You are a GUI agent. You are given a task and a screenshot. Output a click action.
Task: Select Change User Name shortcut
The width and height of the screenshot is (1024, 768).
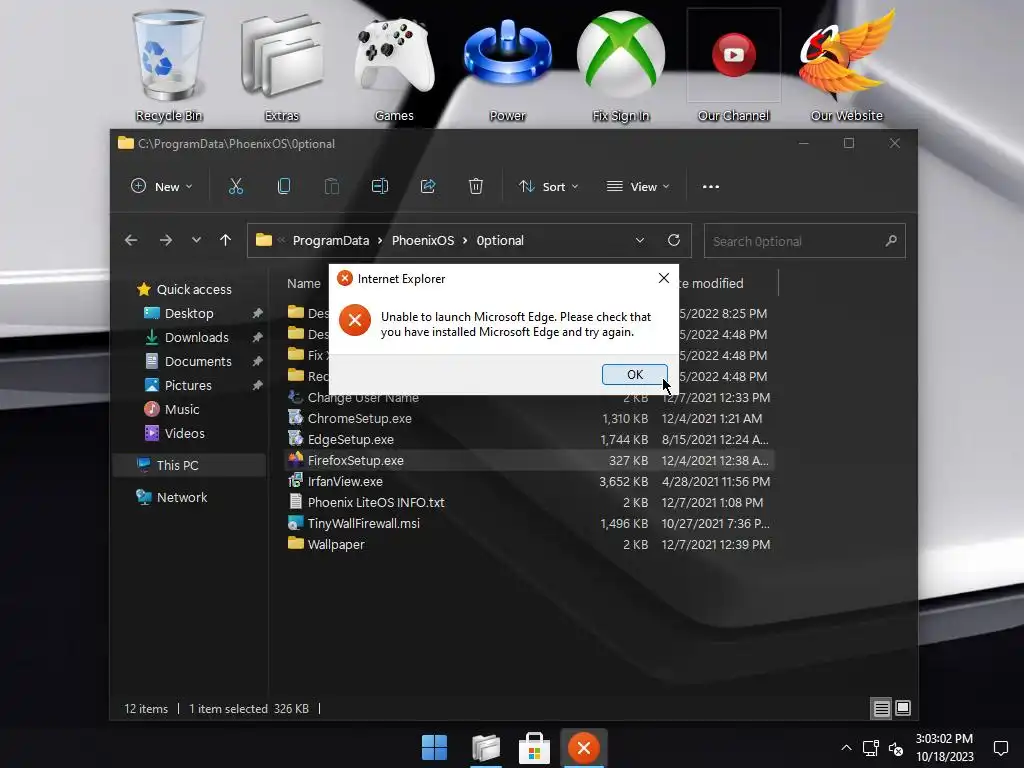[x=530, y=398]
